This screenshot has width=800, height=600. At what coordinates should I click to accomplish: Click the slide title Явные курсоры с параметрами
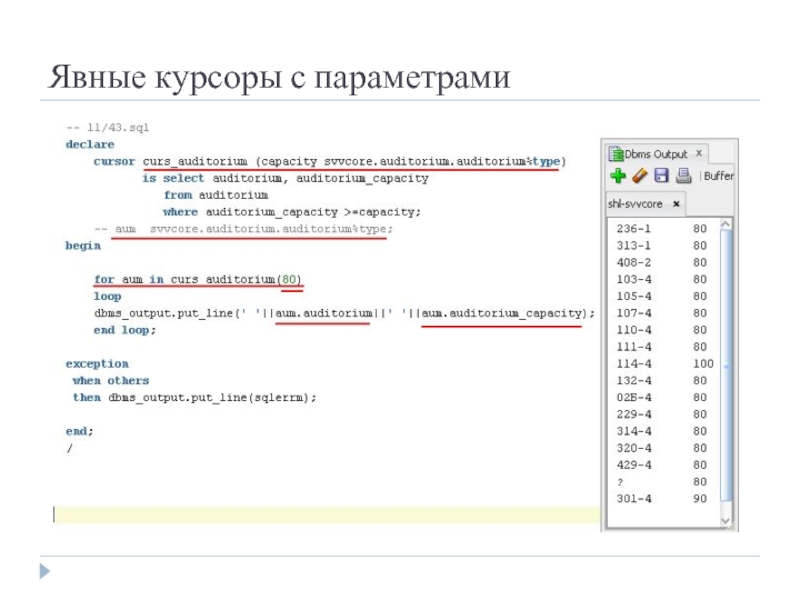click(x=281, y=77)
